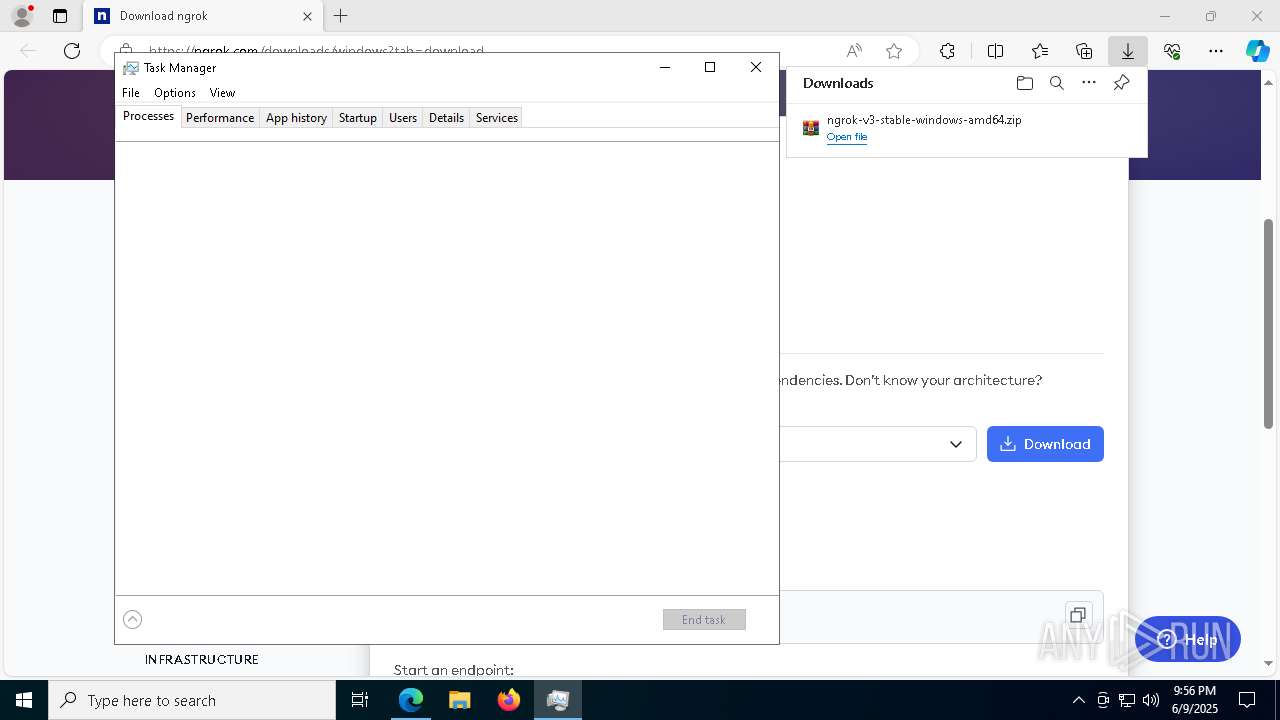The height and width of the screenshot is (720, 1280).
Task: Switch to the Processes tab
Action: [148, 116]
